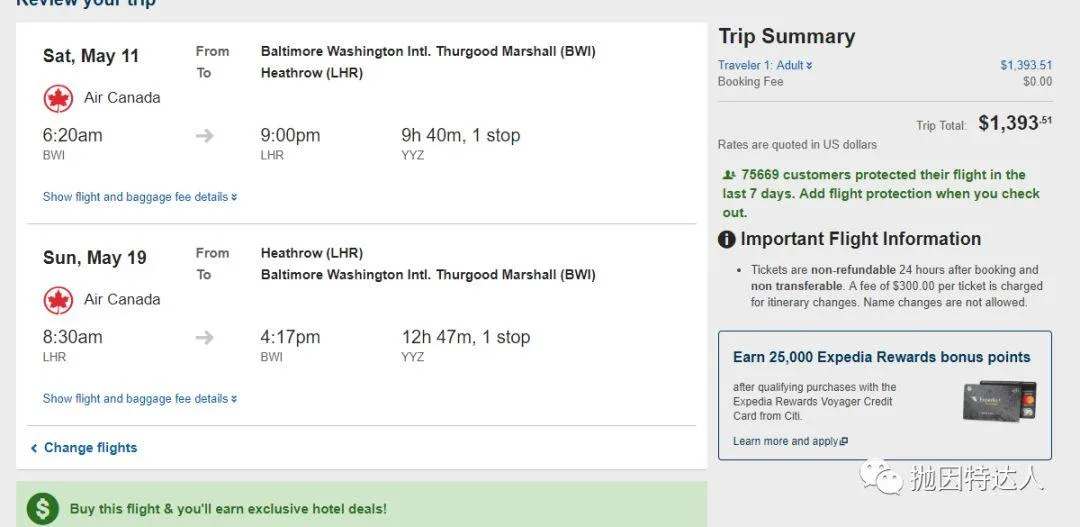Click the outbound flight arrow icon
This screenshot has height=527, width=1080.
pyautogui.click(x=205, y=136)
